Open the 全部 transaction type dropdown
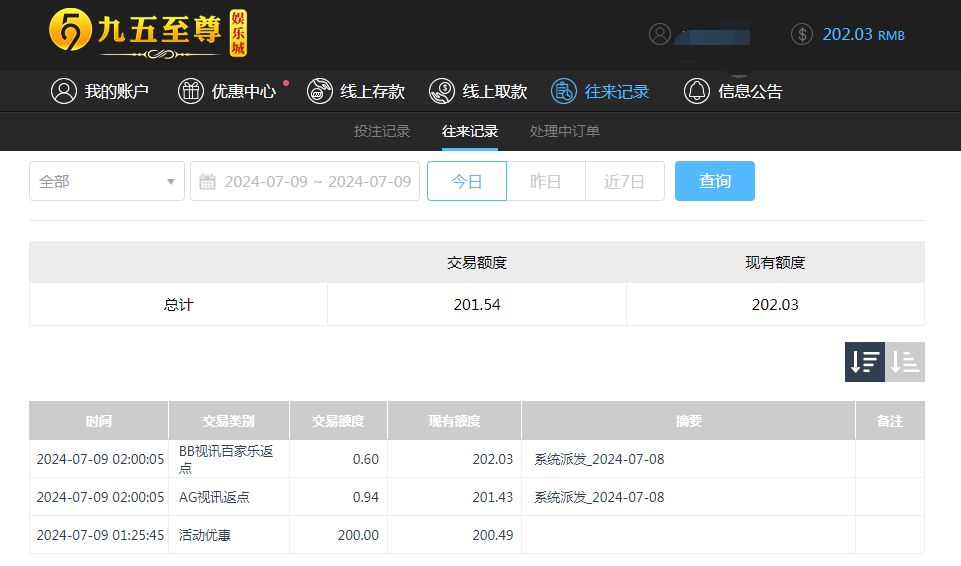The image size is (961, 566). point(107,181)
